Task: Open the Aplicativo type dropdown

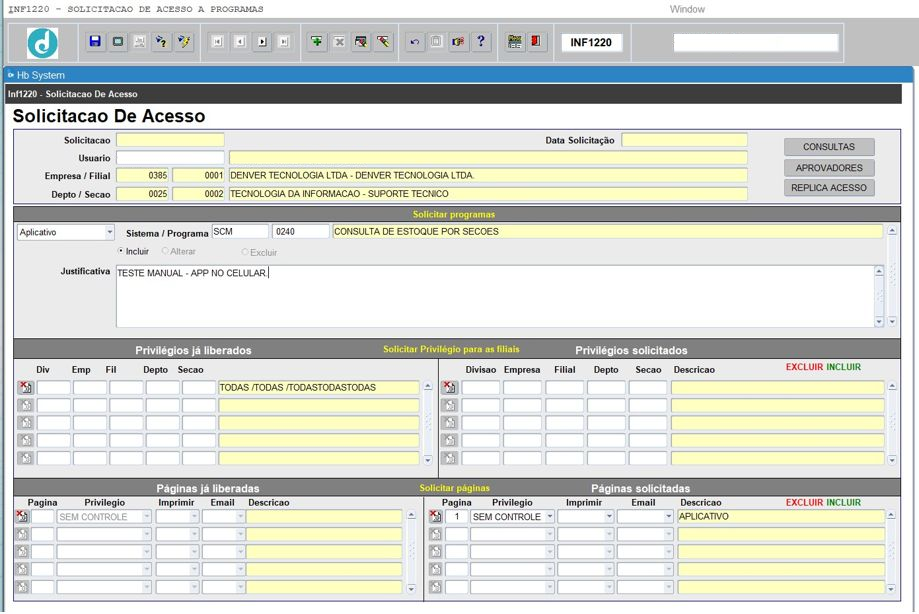Action: click(x=110, y=232)
